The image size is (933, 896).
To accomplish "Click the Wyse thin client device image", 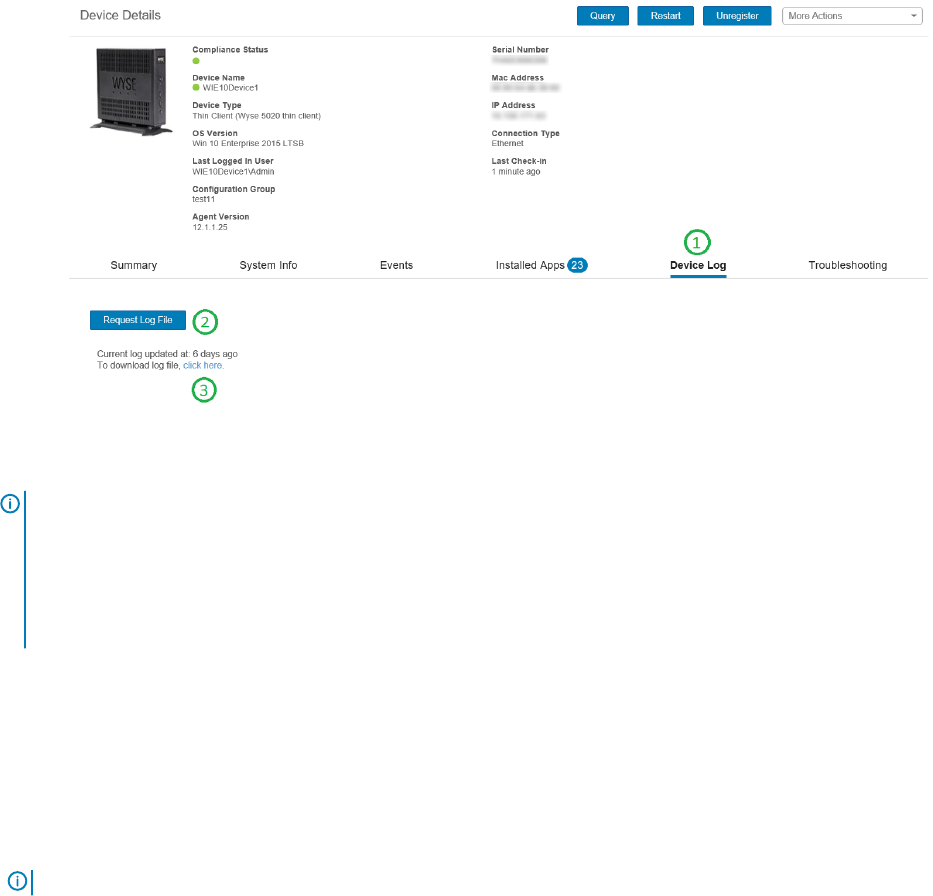I will pyautogui.click(x=130, y=90).
